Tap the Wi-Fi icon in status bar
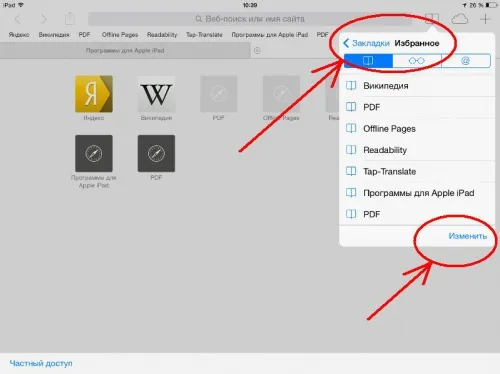 click(21, 5)
